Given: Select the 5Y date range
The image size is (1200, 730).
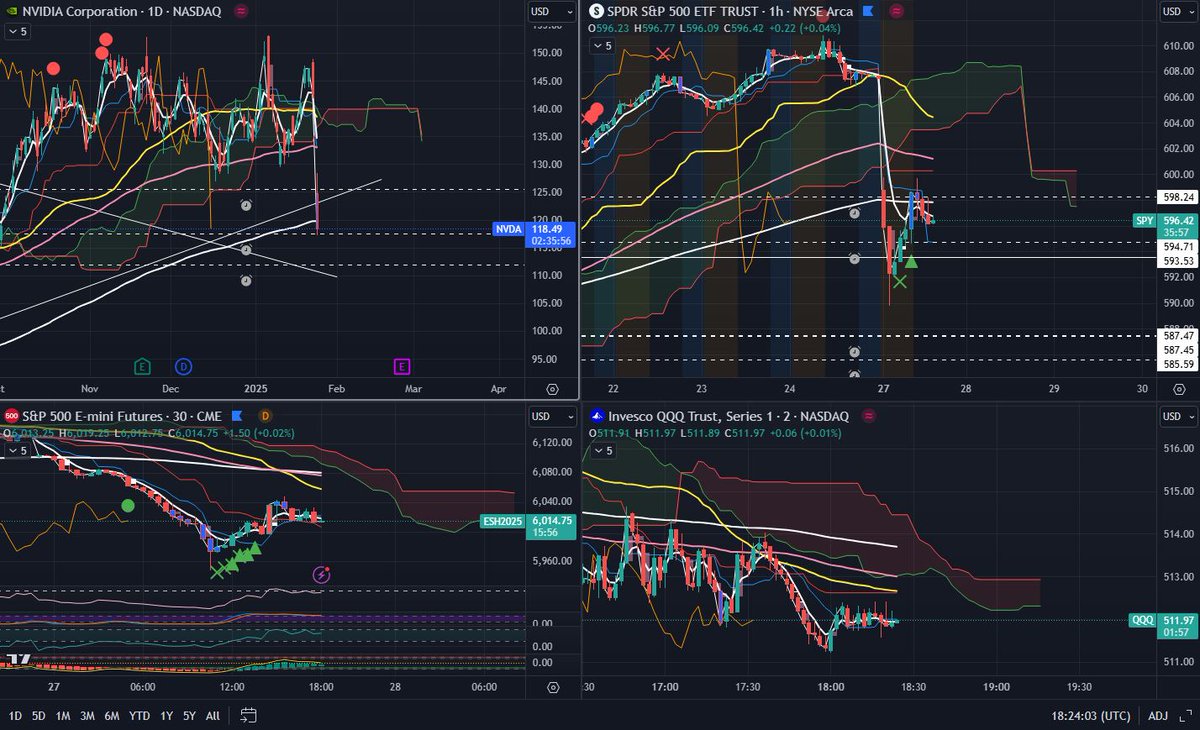Looking at the screenshot, I should (188, 715).
